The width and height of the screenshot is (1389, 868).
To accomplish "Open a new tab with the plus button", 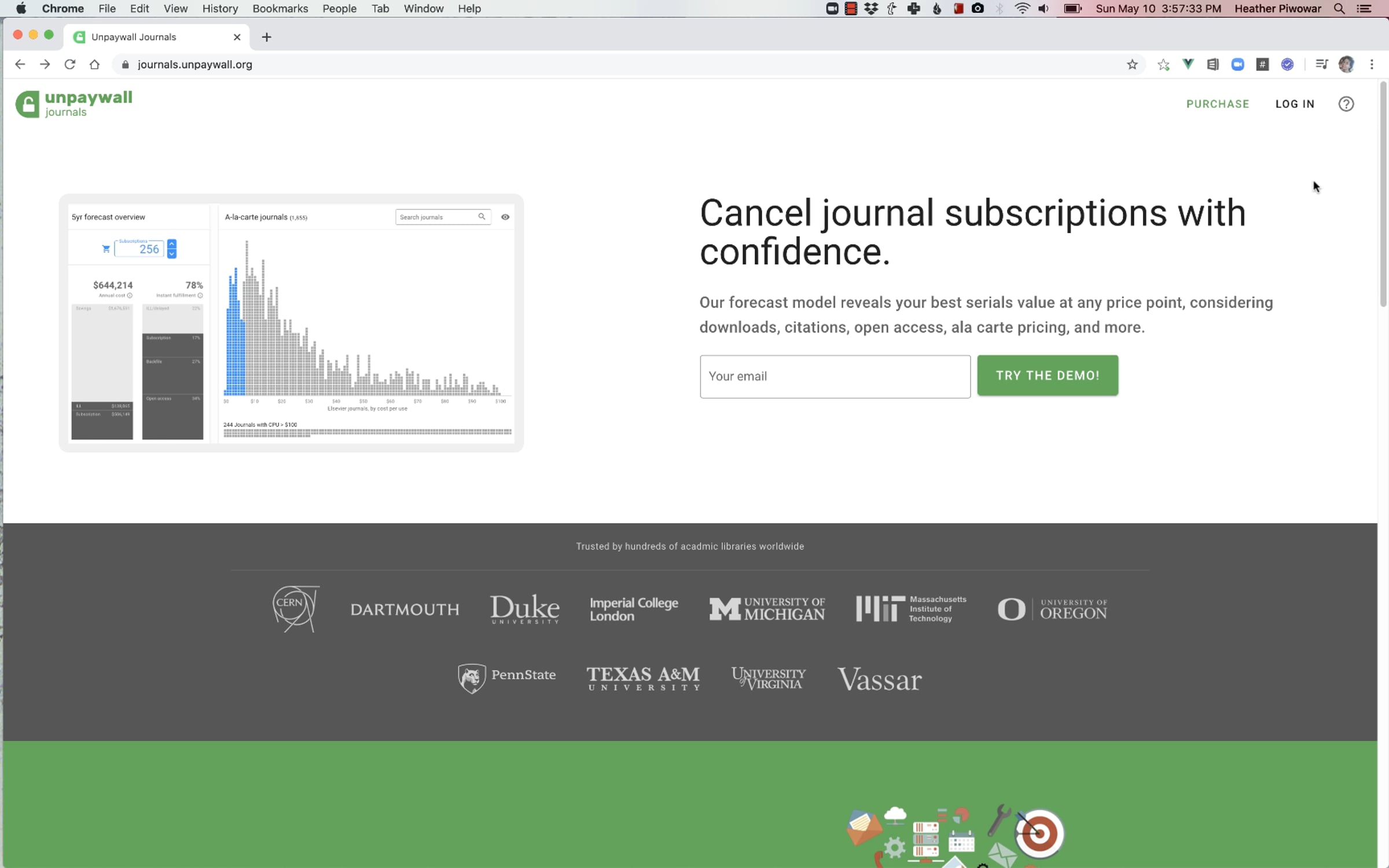I will point(266,38).
